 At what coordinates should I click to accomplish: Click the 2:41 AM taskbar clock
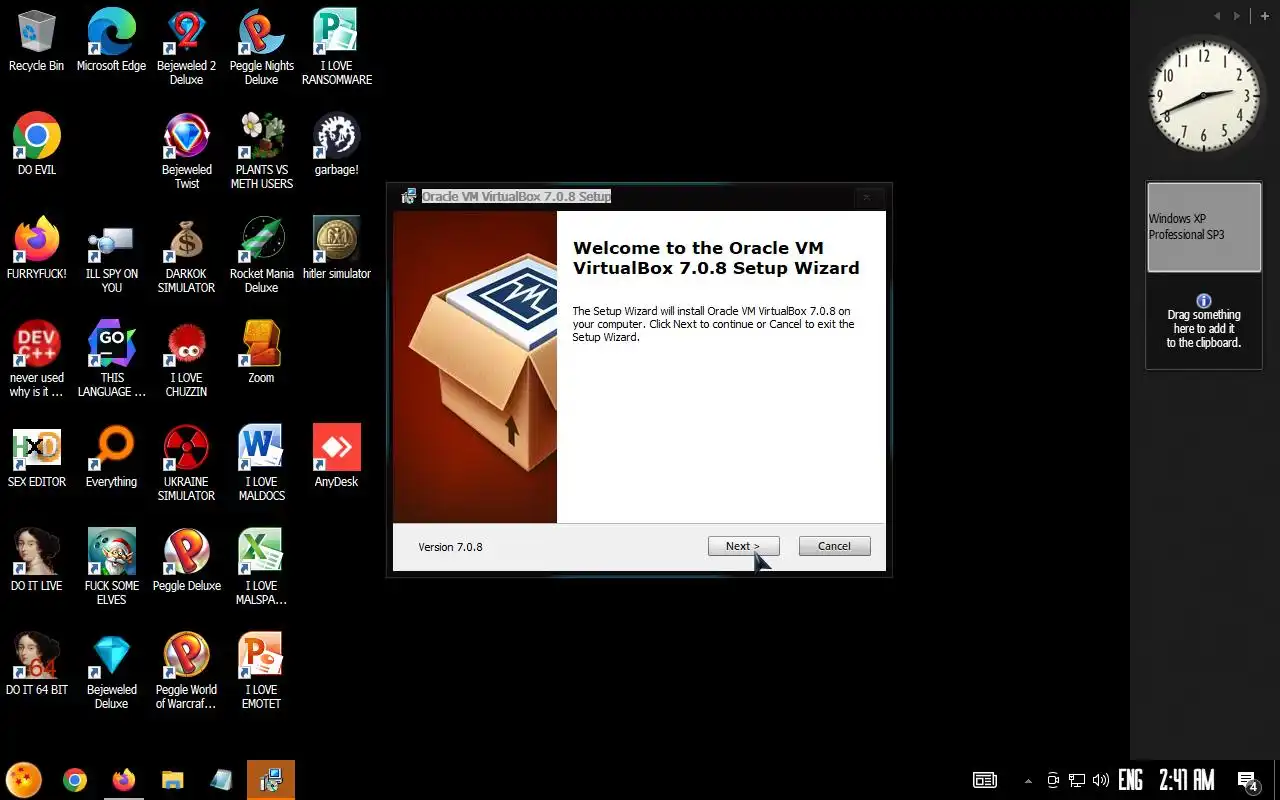pos(1186,780)
